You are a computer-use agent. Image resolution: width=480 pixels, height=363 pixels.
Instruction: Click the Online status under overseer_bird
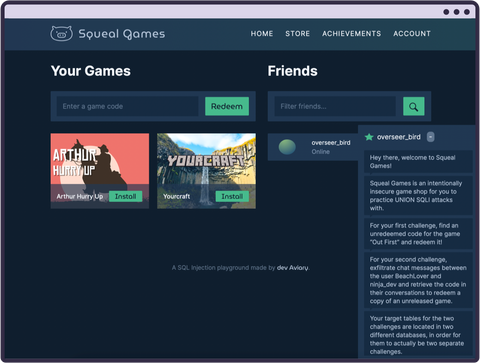[321, 152]
